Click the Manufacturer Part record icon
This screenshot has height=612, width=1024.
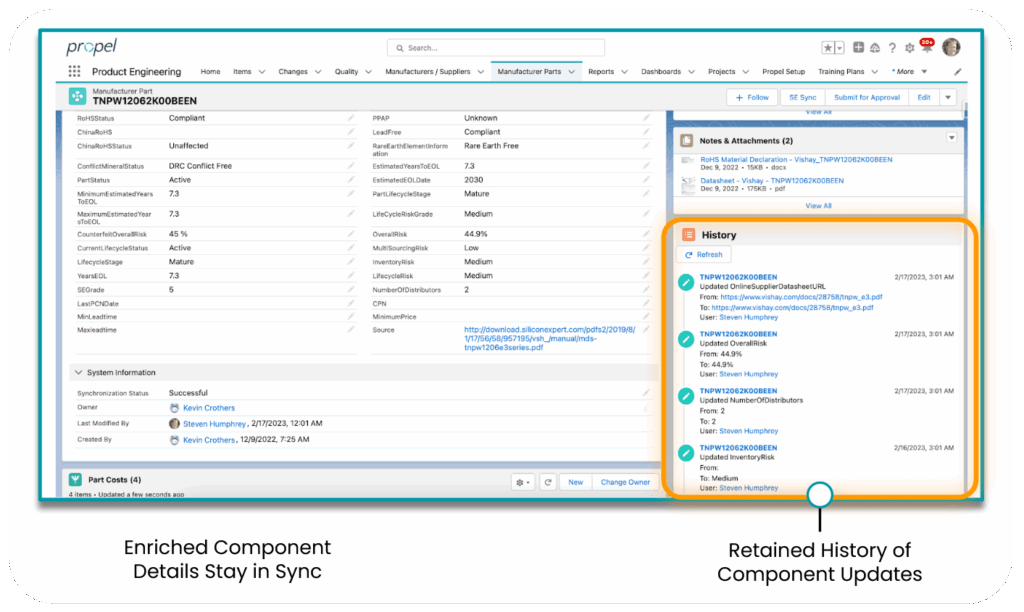[77, 96]
